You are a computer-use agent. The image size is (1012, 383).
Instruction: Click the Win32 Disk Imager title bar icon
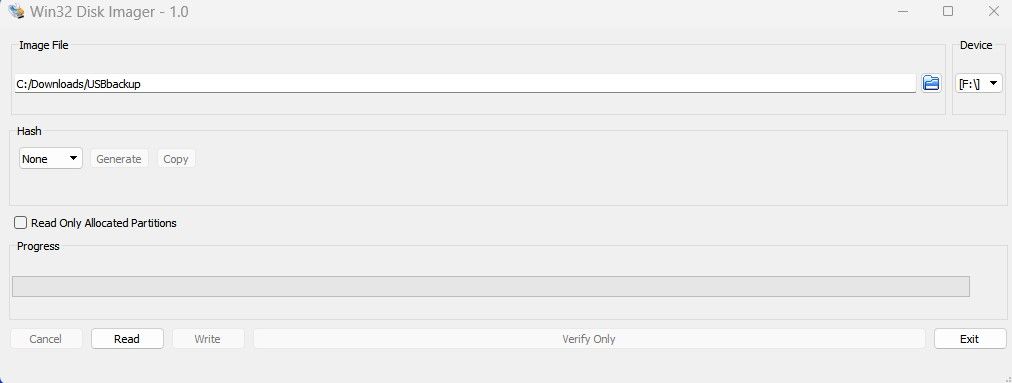click(x=16, y=11)
